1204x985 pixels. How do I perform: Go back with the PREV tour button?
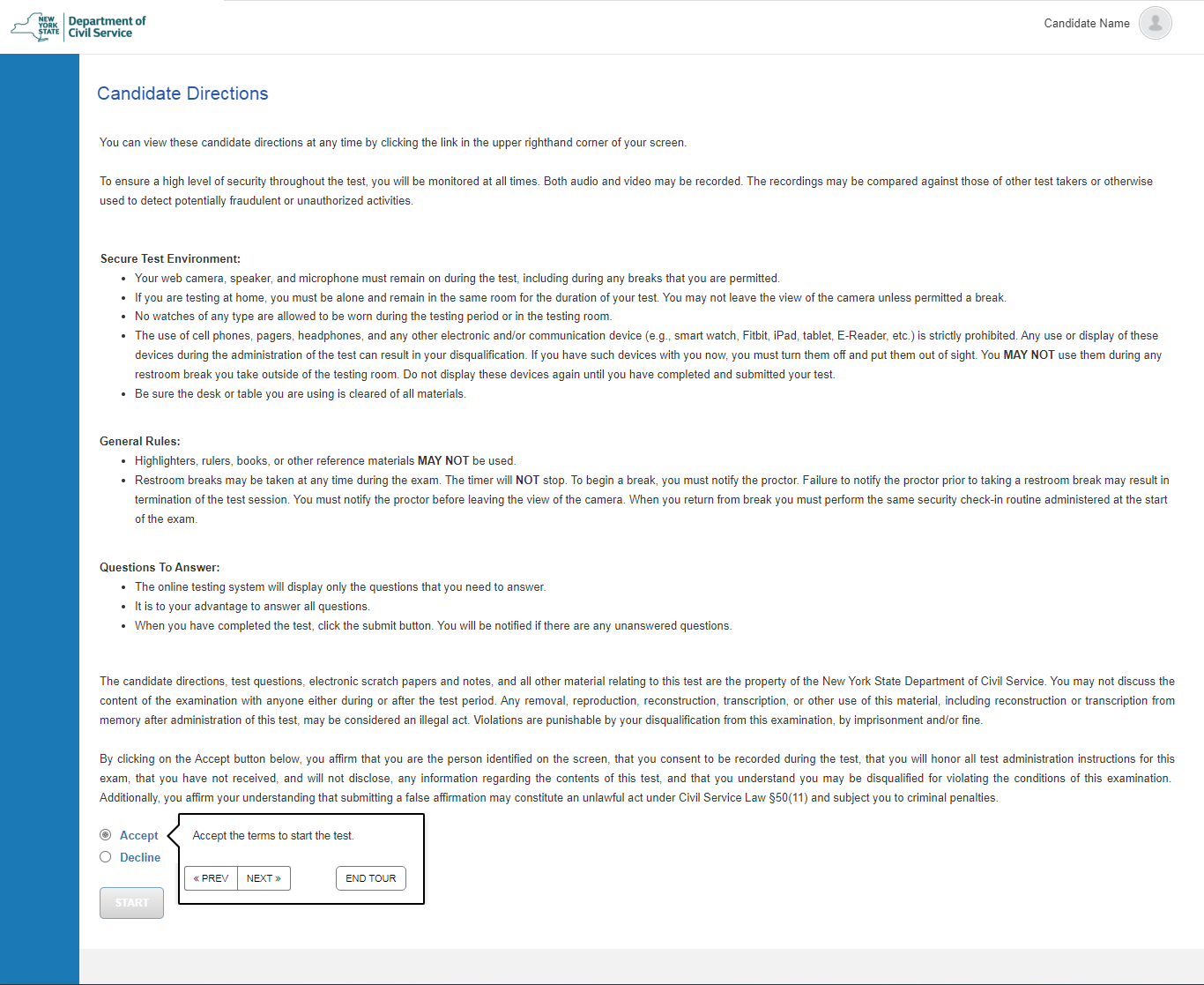pos(211,878)
